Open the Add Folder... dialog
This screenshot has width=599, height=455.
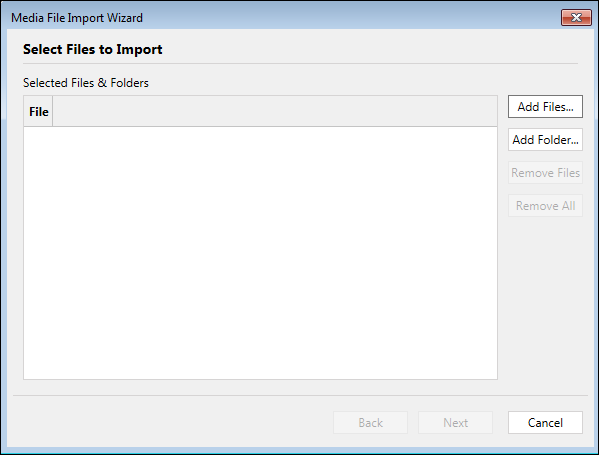(545, 140)
